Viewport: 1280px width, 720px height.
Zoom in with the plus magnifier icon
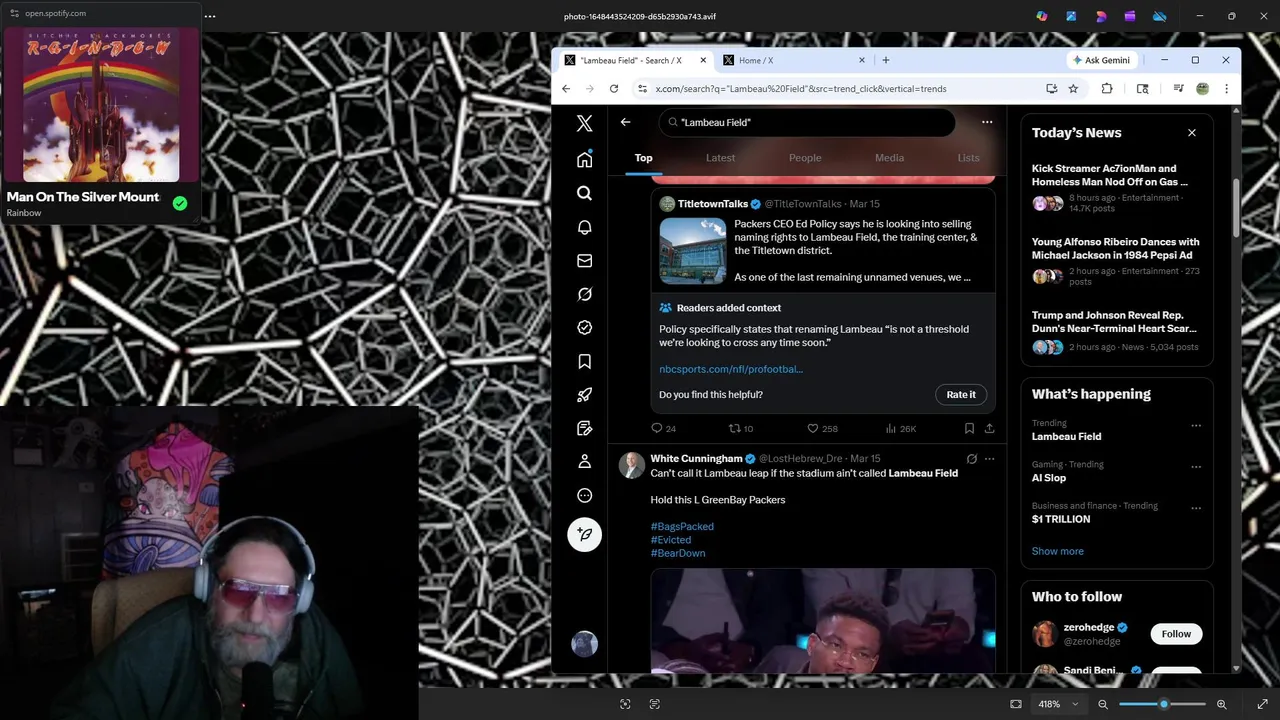point(1221,704)
